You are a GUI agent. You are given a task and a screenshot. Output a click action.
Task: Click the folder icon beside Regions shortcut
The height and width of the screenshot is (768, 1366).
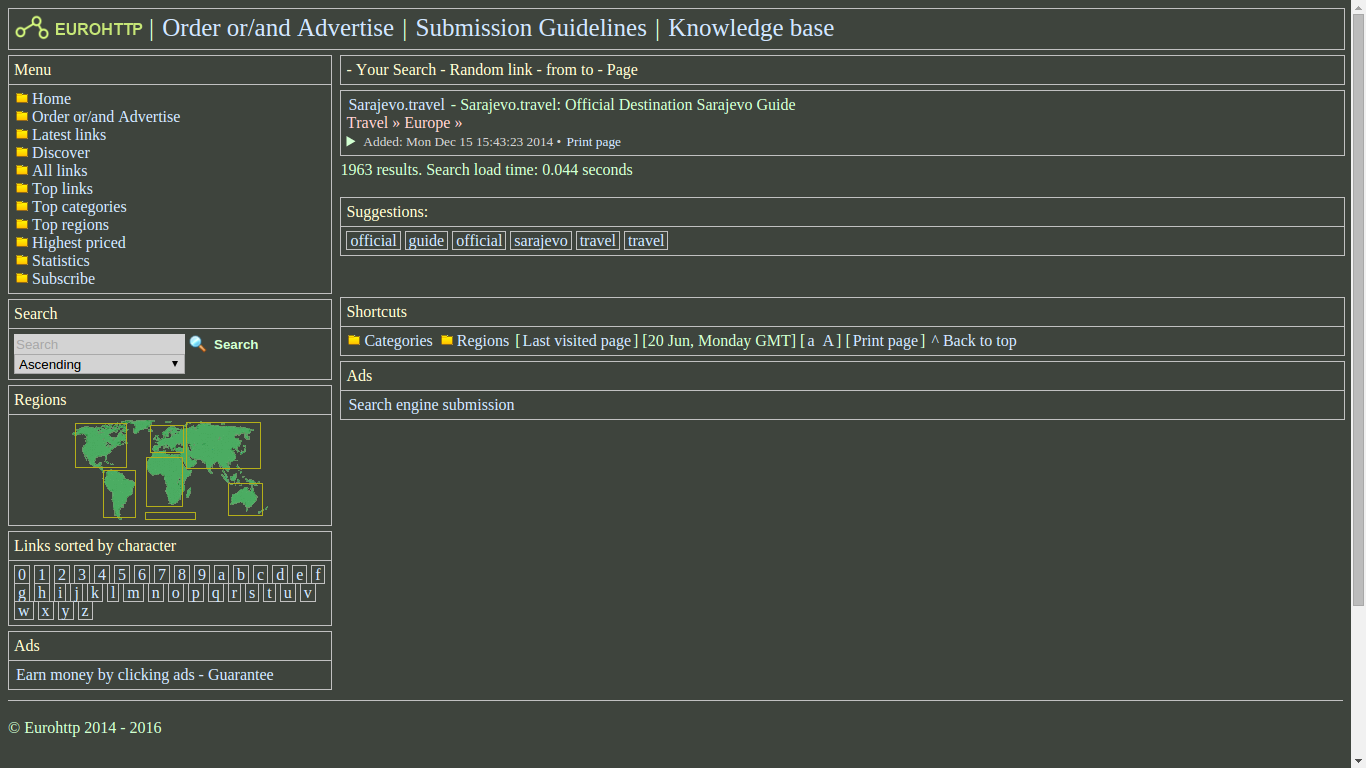447,340
